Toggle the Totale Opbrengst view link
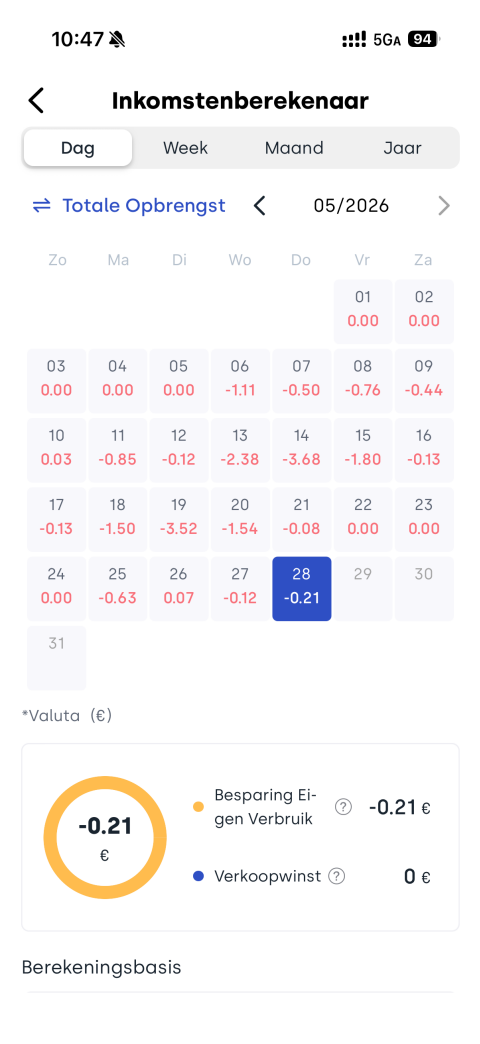 tap(144, 206)
